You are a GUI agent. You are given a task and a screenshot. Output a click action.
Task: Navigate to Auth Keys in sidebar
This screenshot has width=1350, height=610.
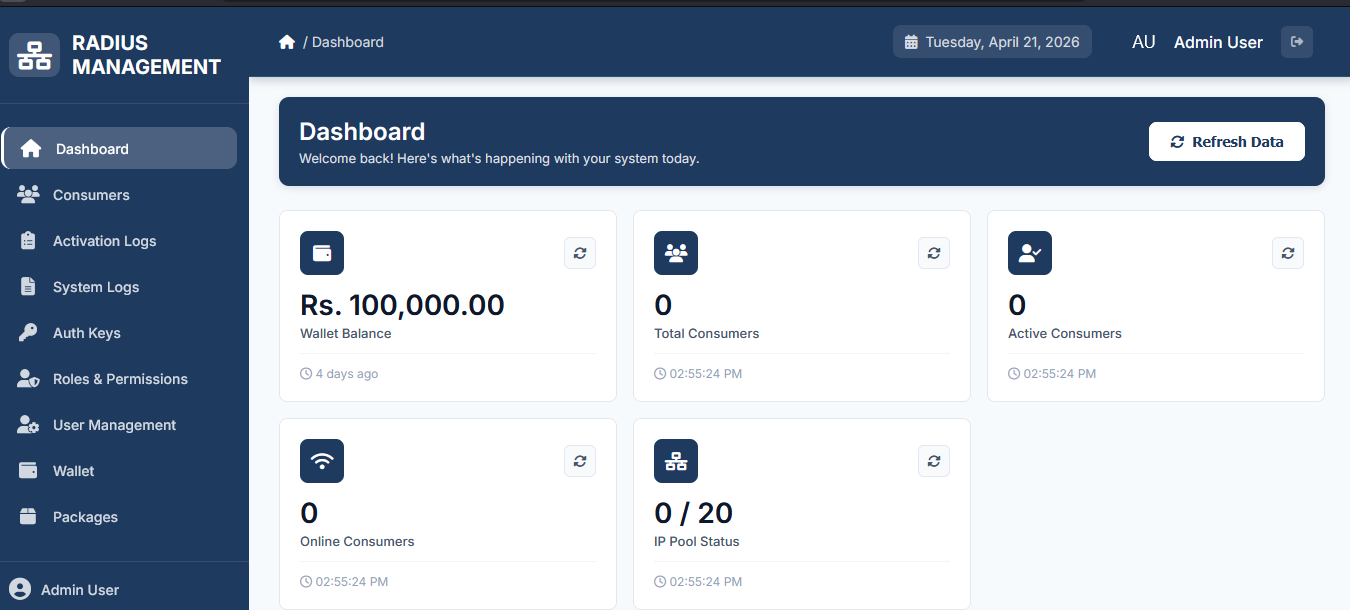click(120, 333)
